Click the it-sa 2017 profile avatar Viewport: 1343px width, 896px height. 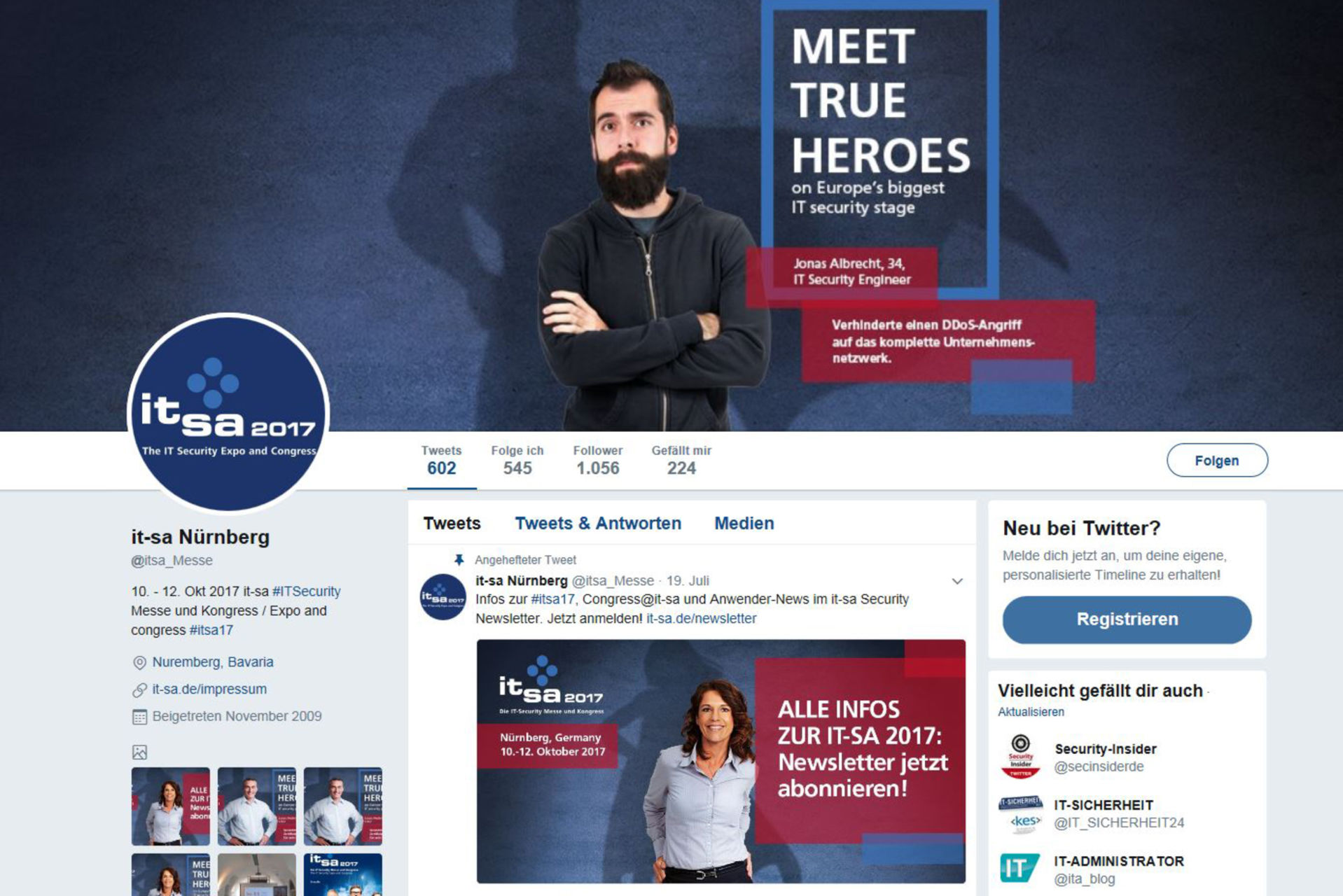click(228, 413)
